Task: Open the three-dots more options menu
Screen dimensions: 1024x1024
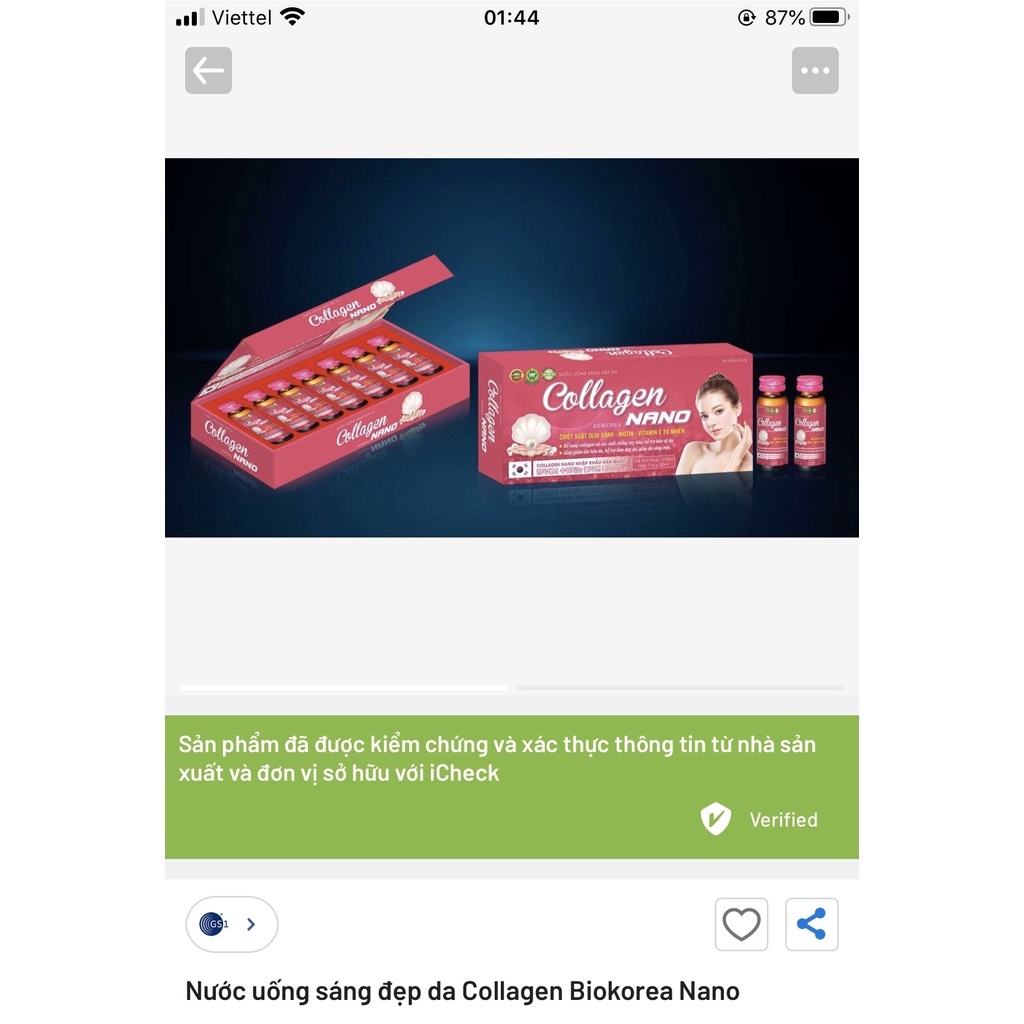Action: pos(815,71)
